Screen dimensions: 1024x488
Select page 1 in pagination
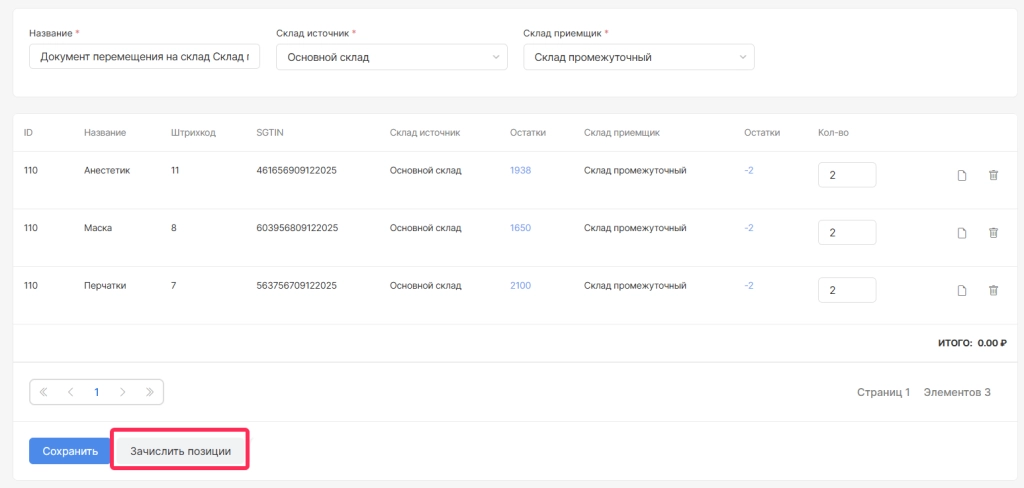[x=96, y=392]
